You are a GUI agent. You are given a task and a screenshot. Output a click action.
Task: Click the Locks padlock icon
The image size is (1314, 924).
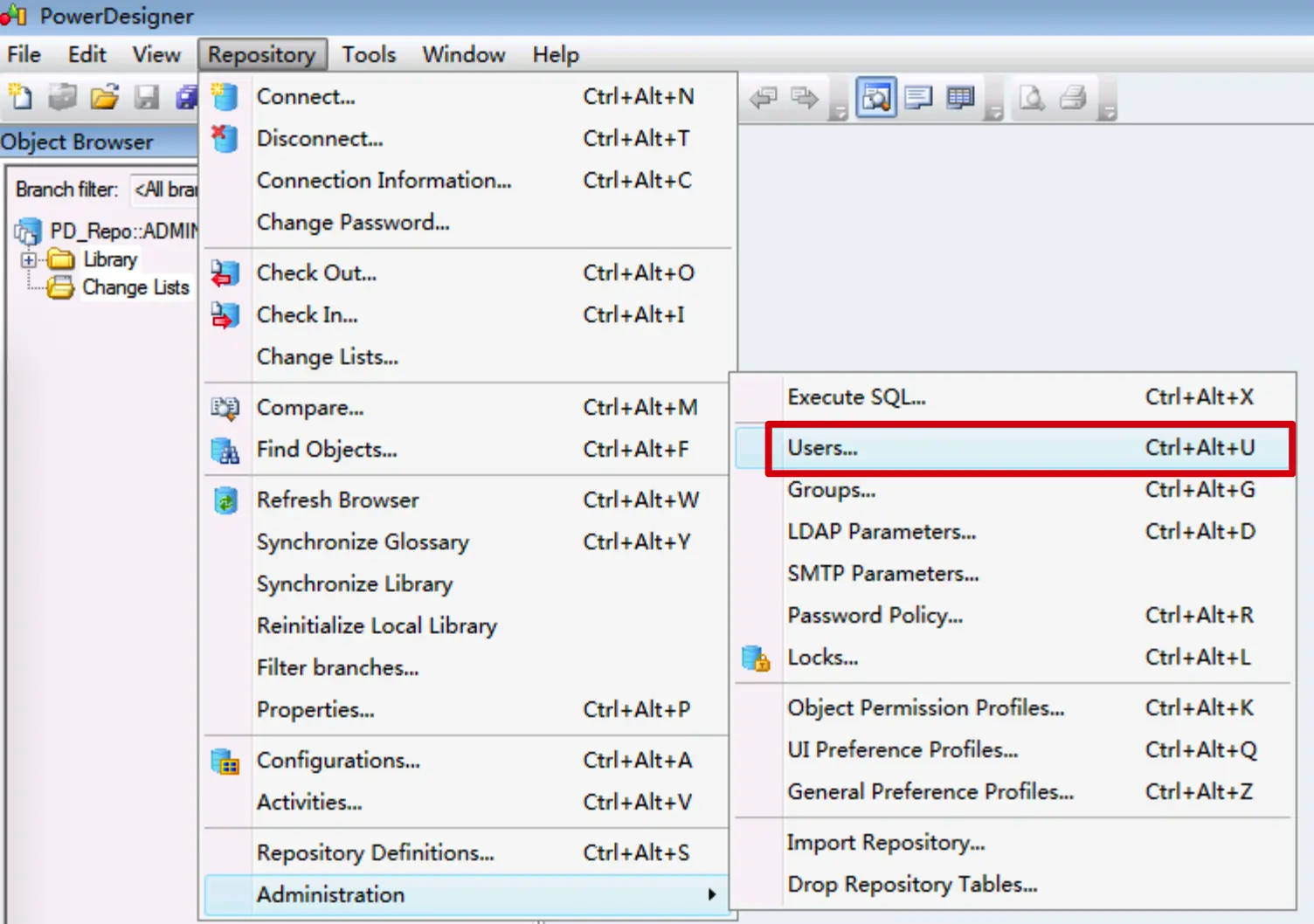tap(756, 658)
